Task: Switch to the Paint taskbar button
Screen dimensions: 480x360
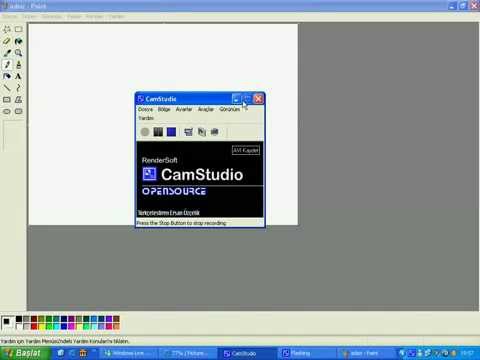Action: coord(367,354)
